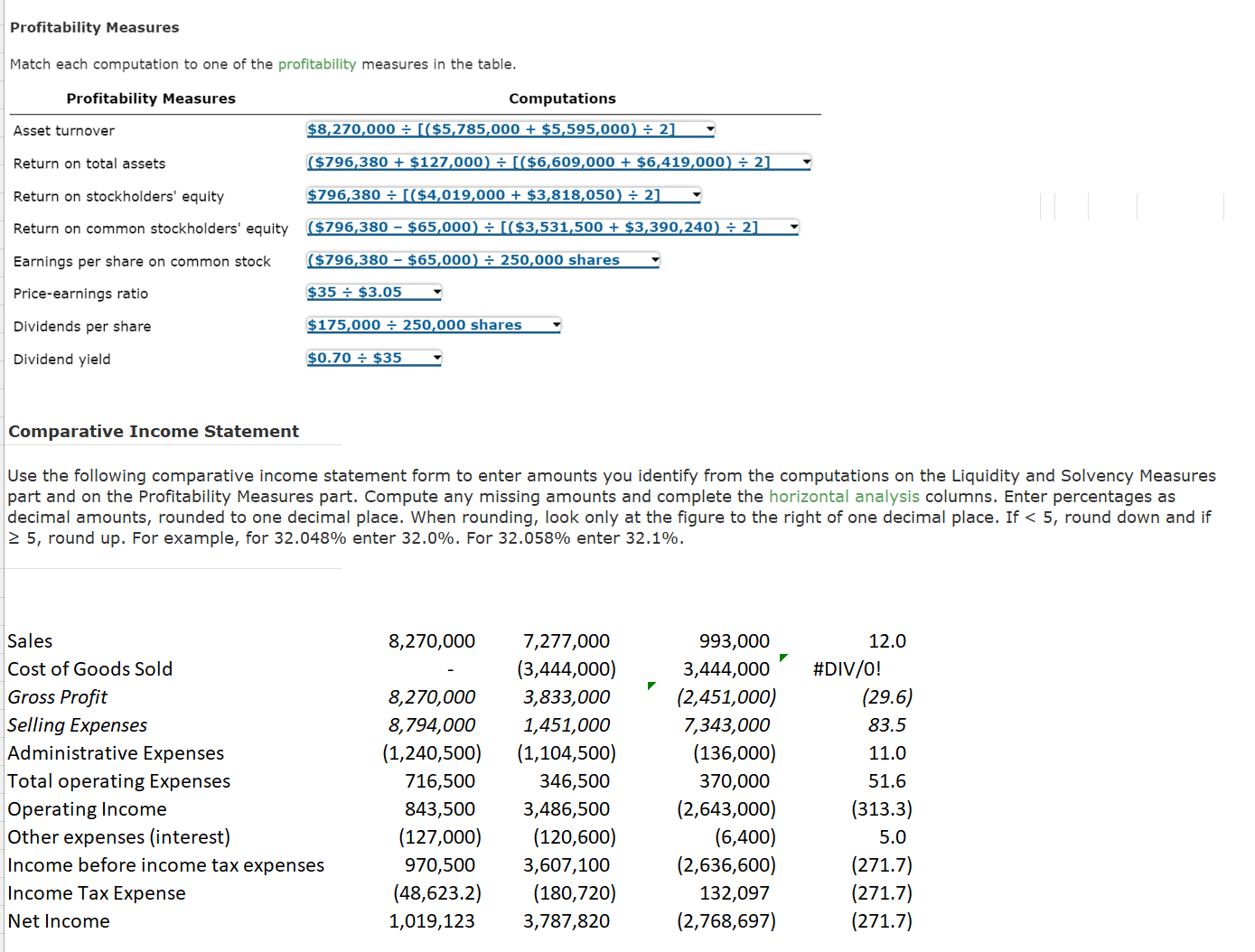Click Cost of Goods Sold (3,444,000) cell

(567, 669)
